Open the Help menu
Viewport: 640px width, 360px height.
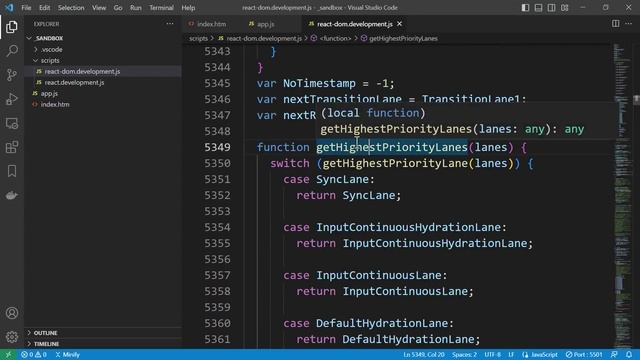click(x=188, y=7)
